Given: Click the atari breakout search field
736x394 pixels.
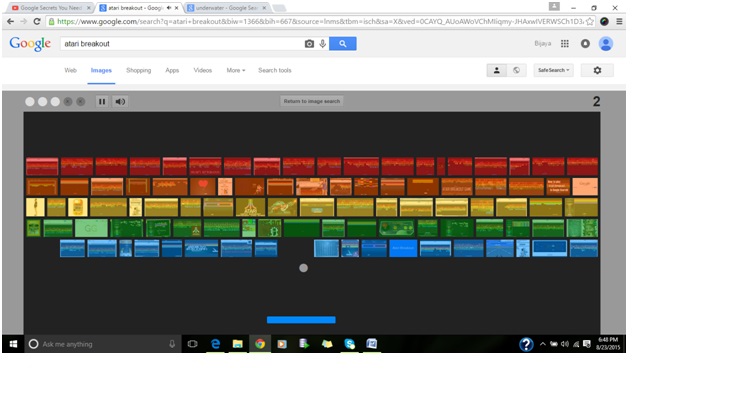Looking at the screenshot, I should [182, 44].
